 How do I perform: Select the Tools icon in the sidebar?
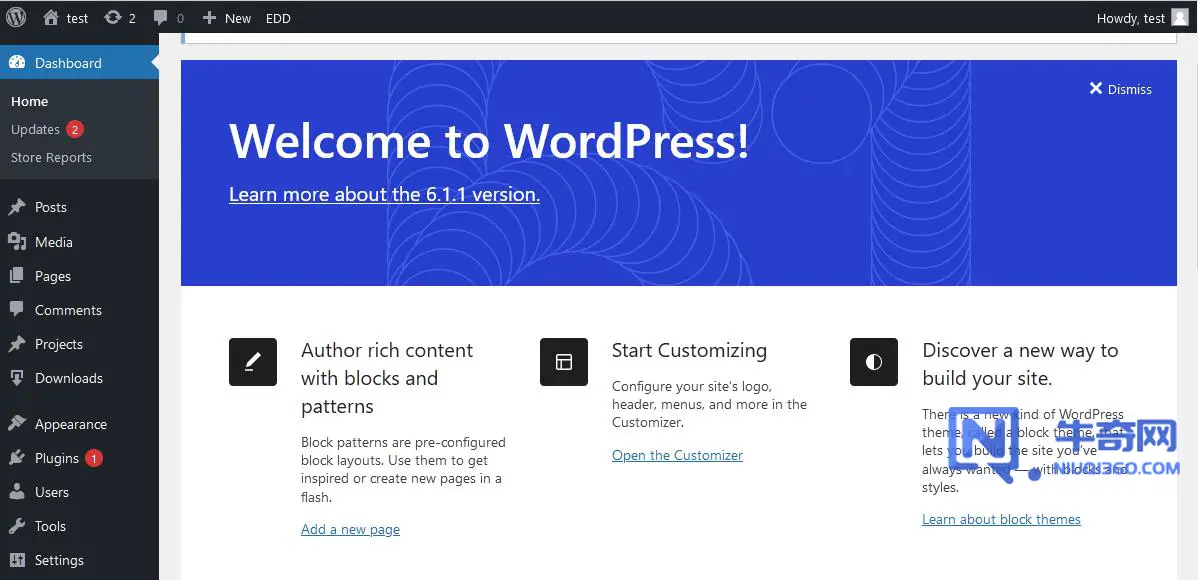point(16,526)
